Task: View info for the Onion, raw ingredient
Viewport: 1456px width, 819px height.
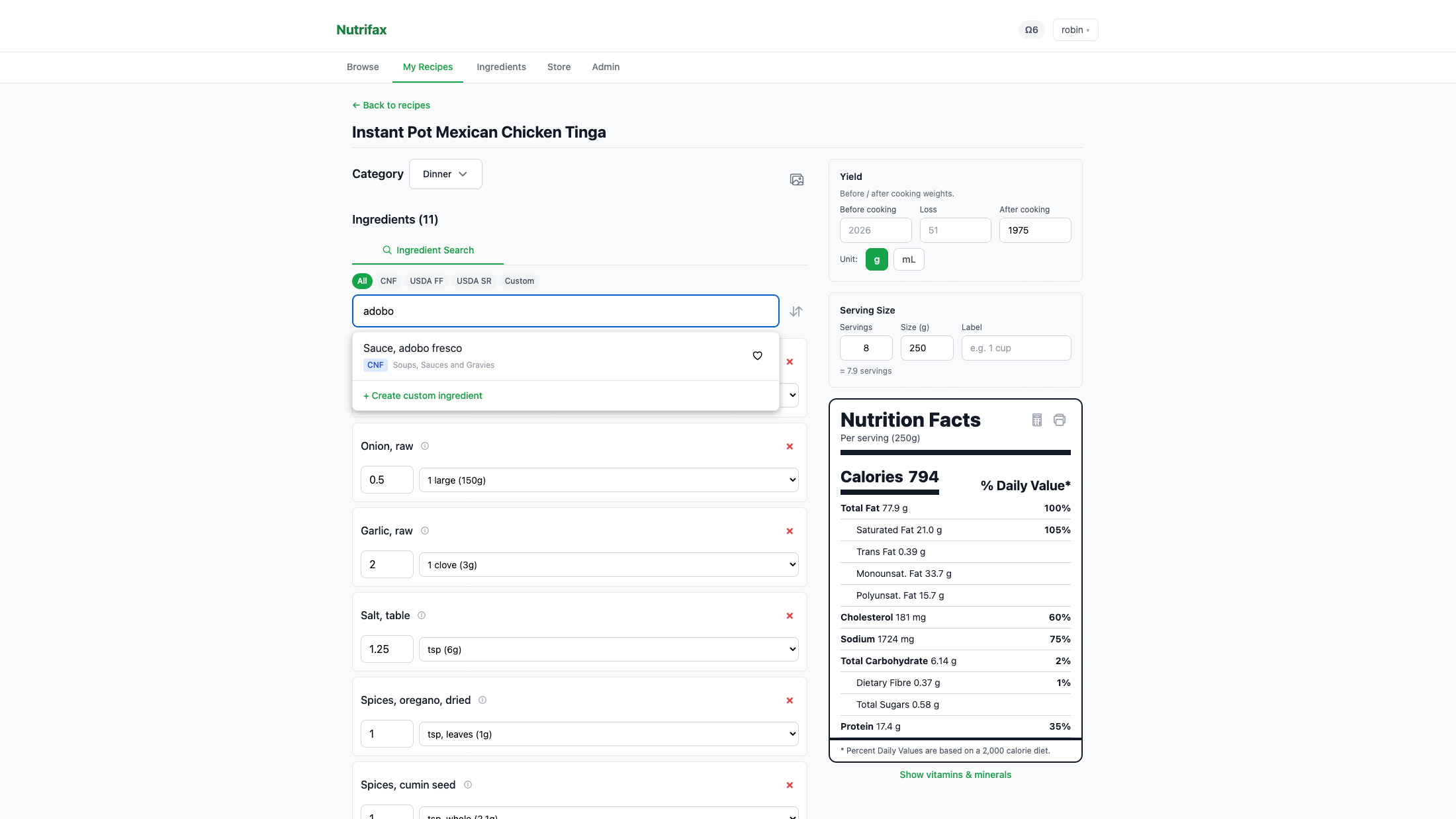Action: pos(424,446)
